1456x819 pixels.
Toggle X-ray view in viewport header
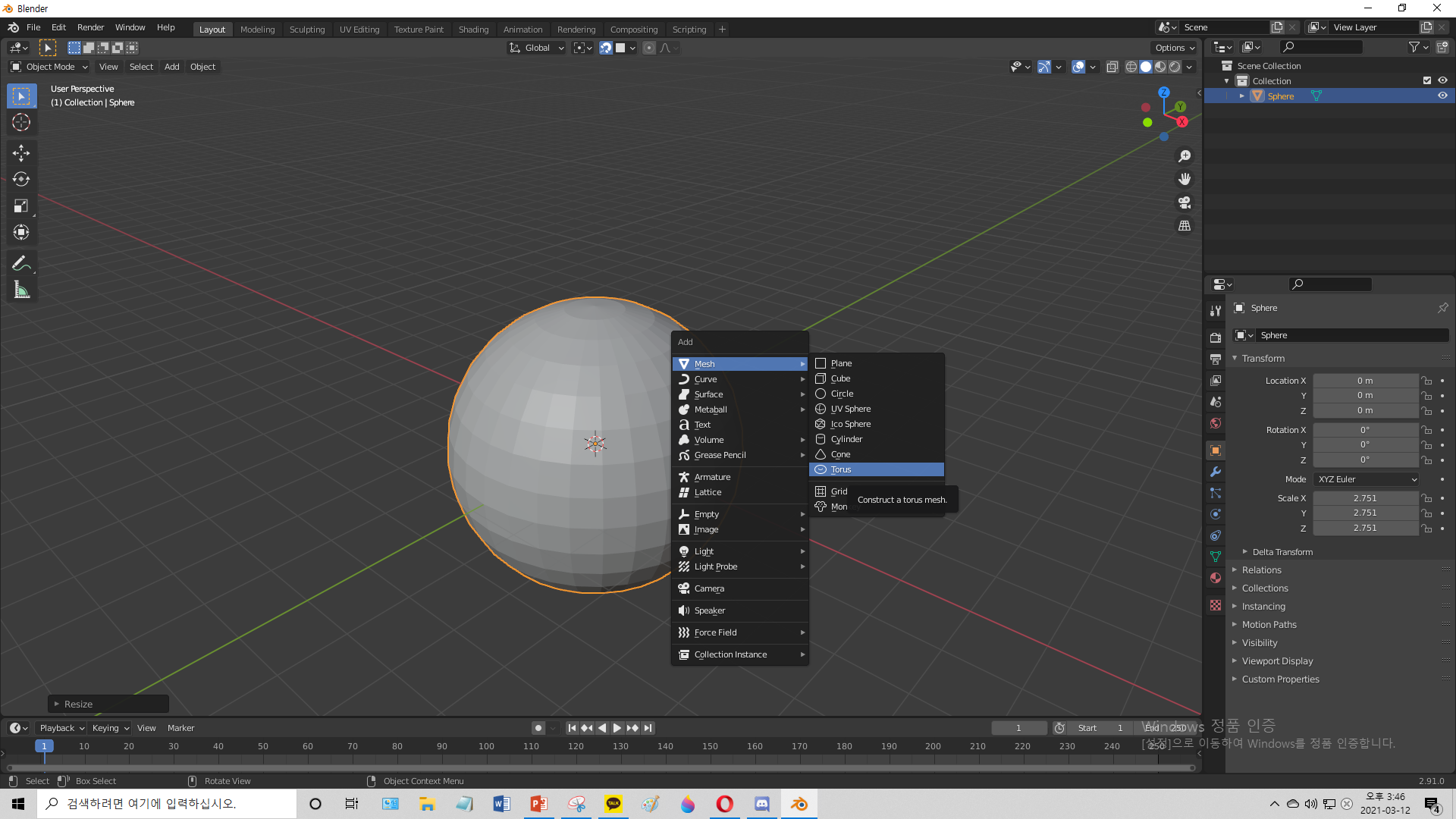click(1112, 67)
